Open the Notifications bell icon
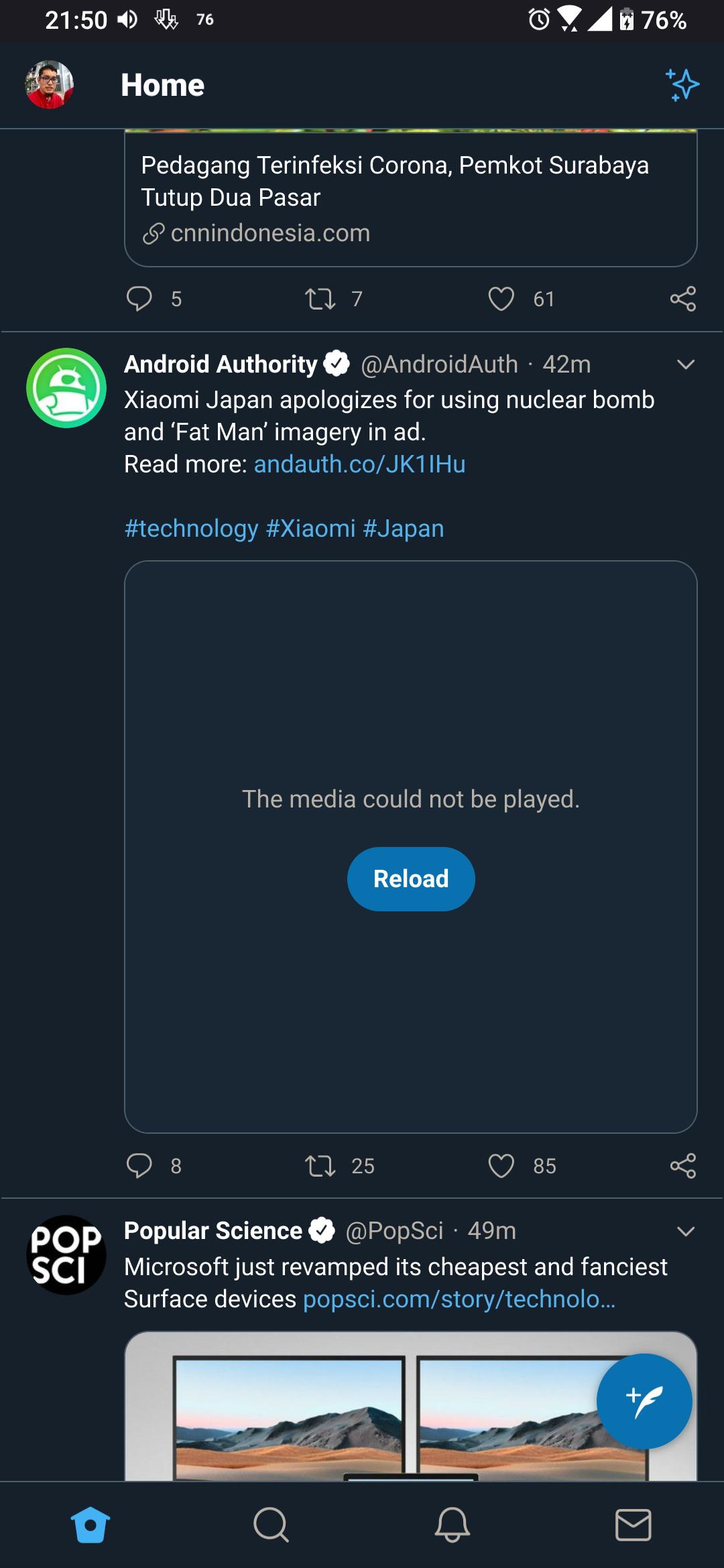 (x=452, y=1523)
